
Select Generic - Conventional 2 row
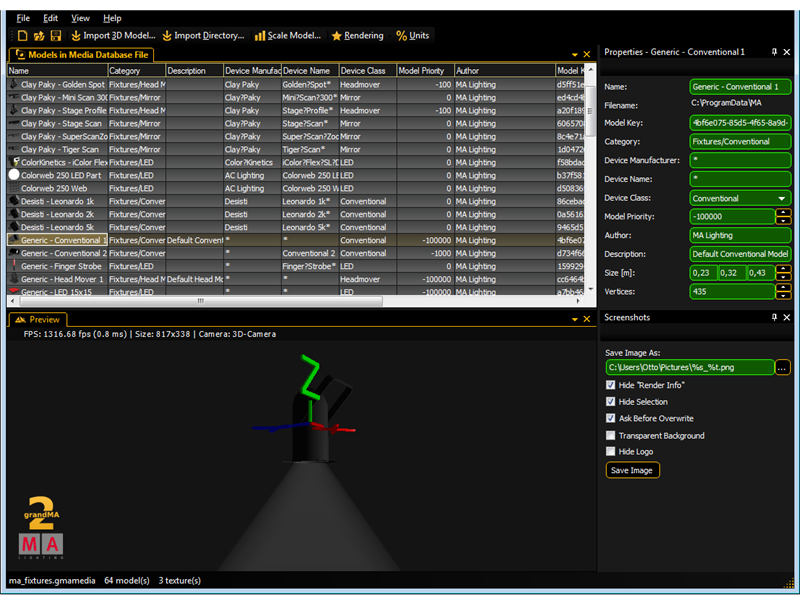click(296, 254)
